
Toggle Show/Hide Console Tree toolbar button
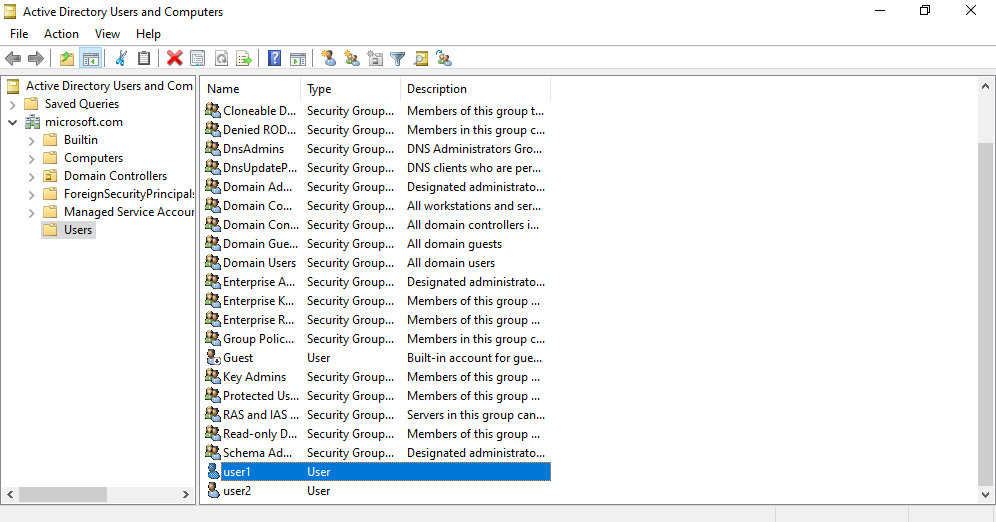click(x=91, y=59)
